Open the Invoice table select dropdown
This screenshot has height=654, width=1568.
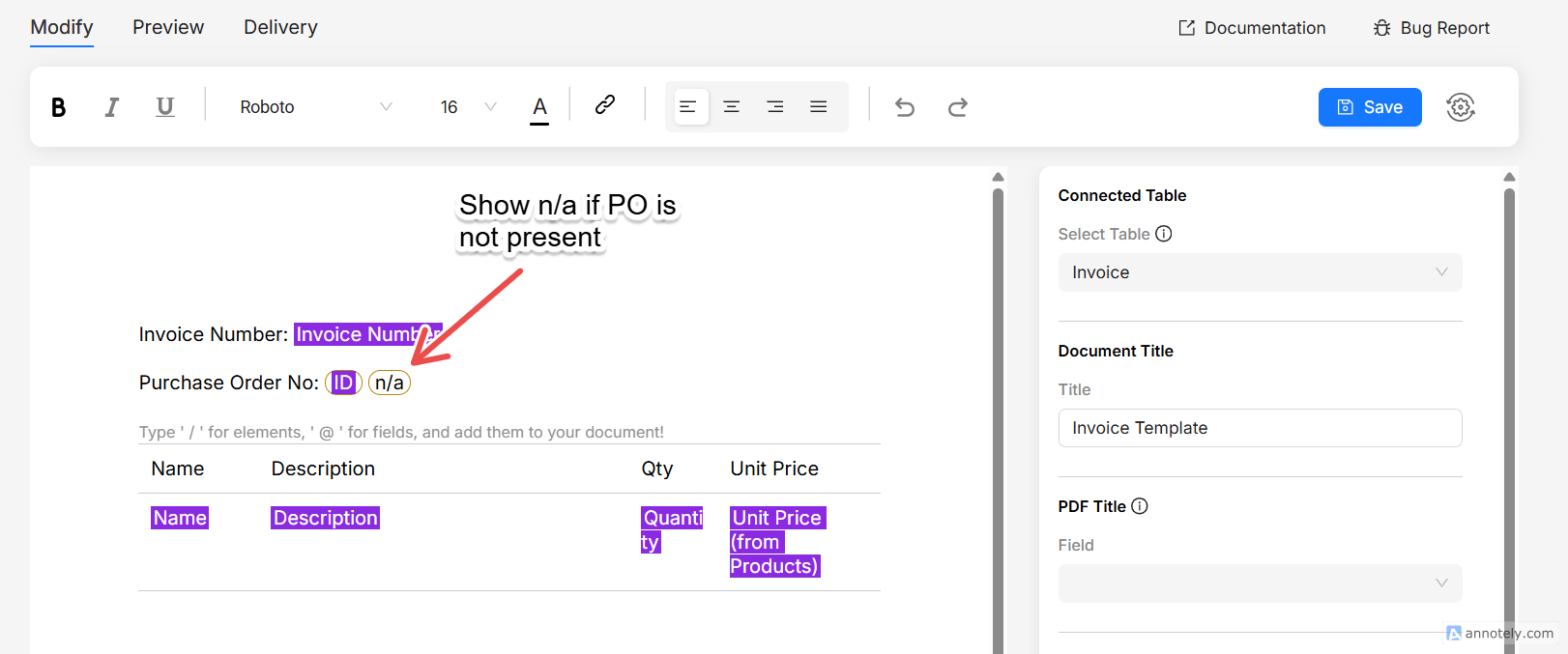pyautogui.click(x=1260, y=272)
